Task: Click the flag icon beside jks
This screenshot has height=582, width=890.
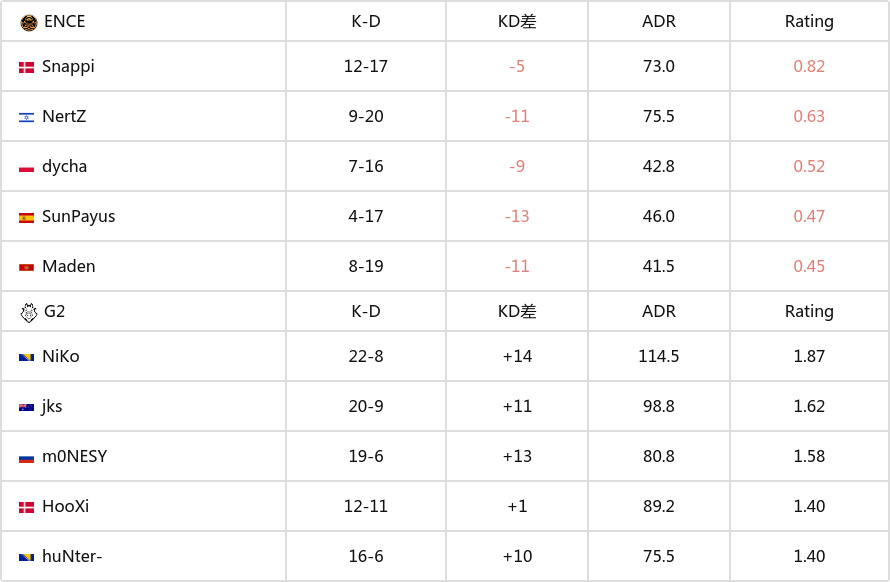Action: (26, 407)
